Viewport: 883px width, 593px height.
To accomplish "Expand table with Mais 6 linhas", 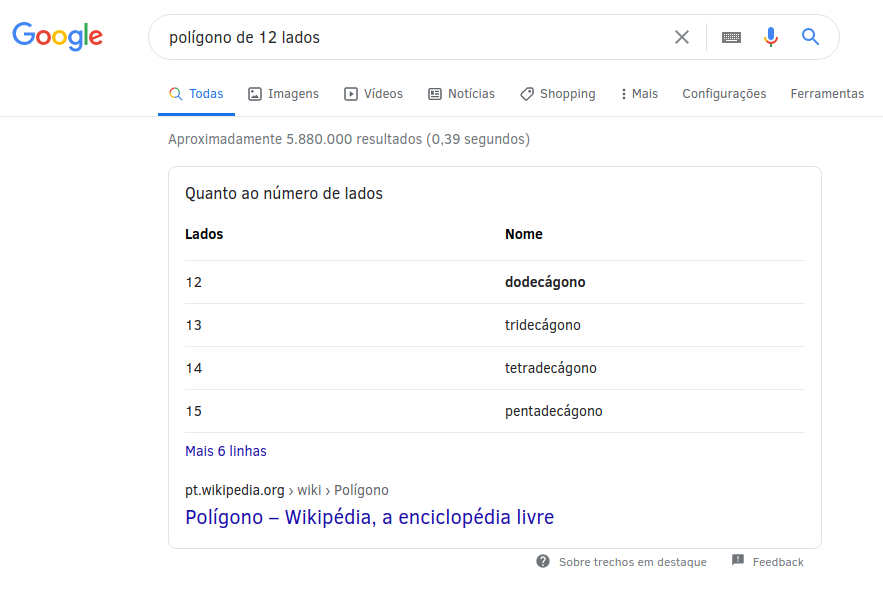I will (x=226, y=451).
